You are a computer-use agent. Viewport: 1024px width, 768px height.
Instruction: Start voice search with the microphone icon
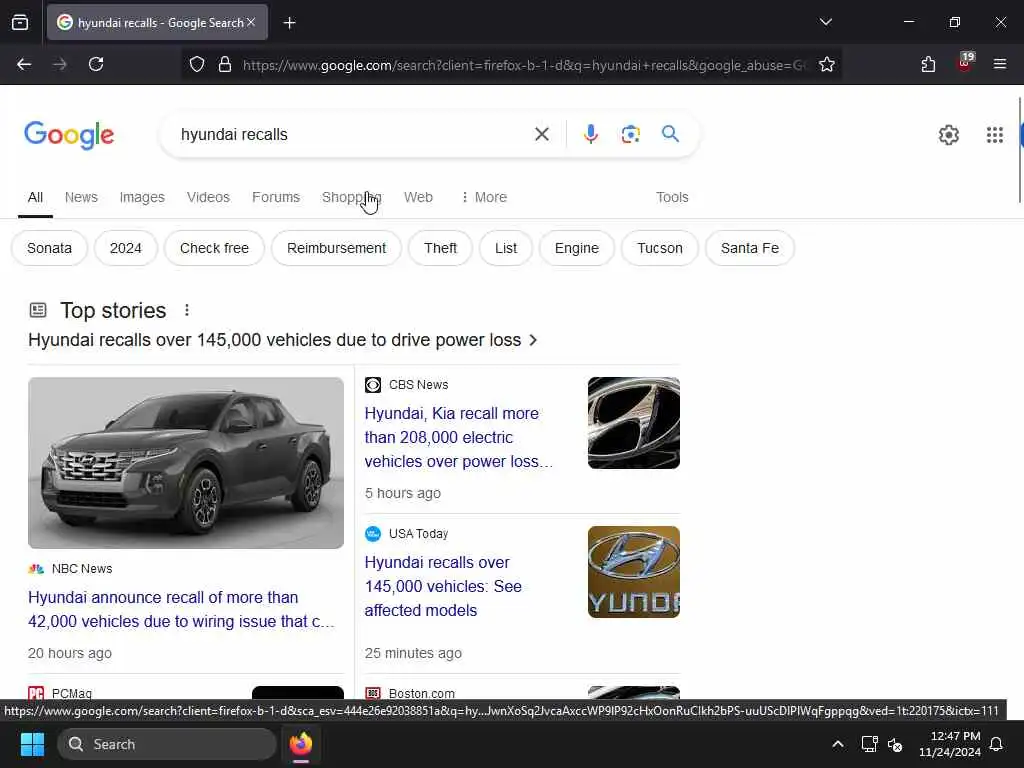[590, 134]
